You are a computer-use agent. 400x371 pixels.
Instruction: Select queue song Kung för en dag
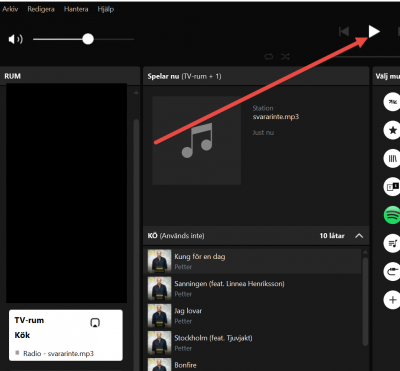click(253, 261)
